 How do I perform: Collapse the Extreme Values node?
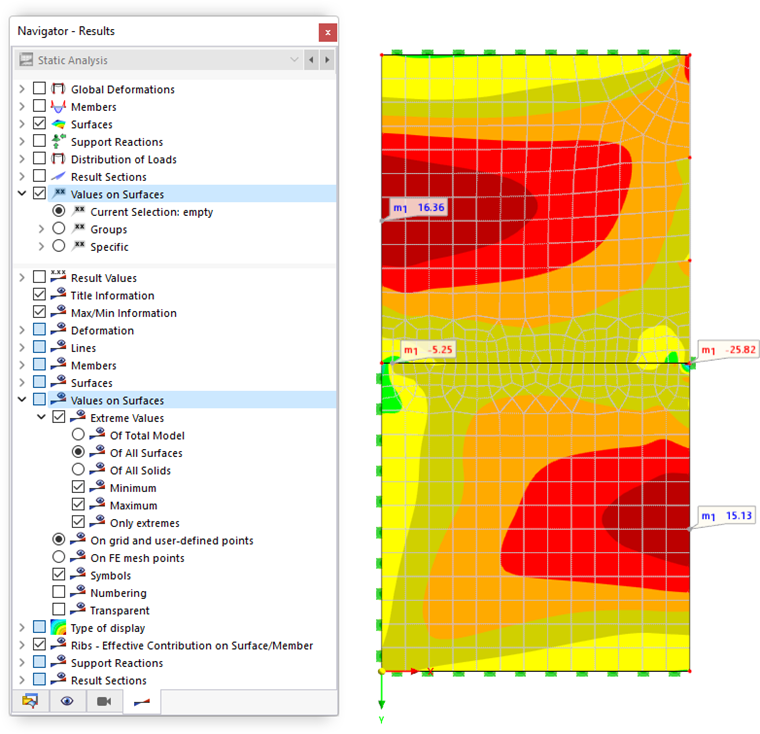[41, 417]
